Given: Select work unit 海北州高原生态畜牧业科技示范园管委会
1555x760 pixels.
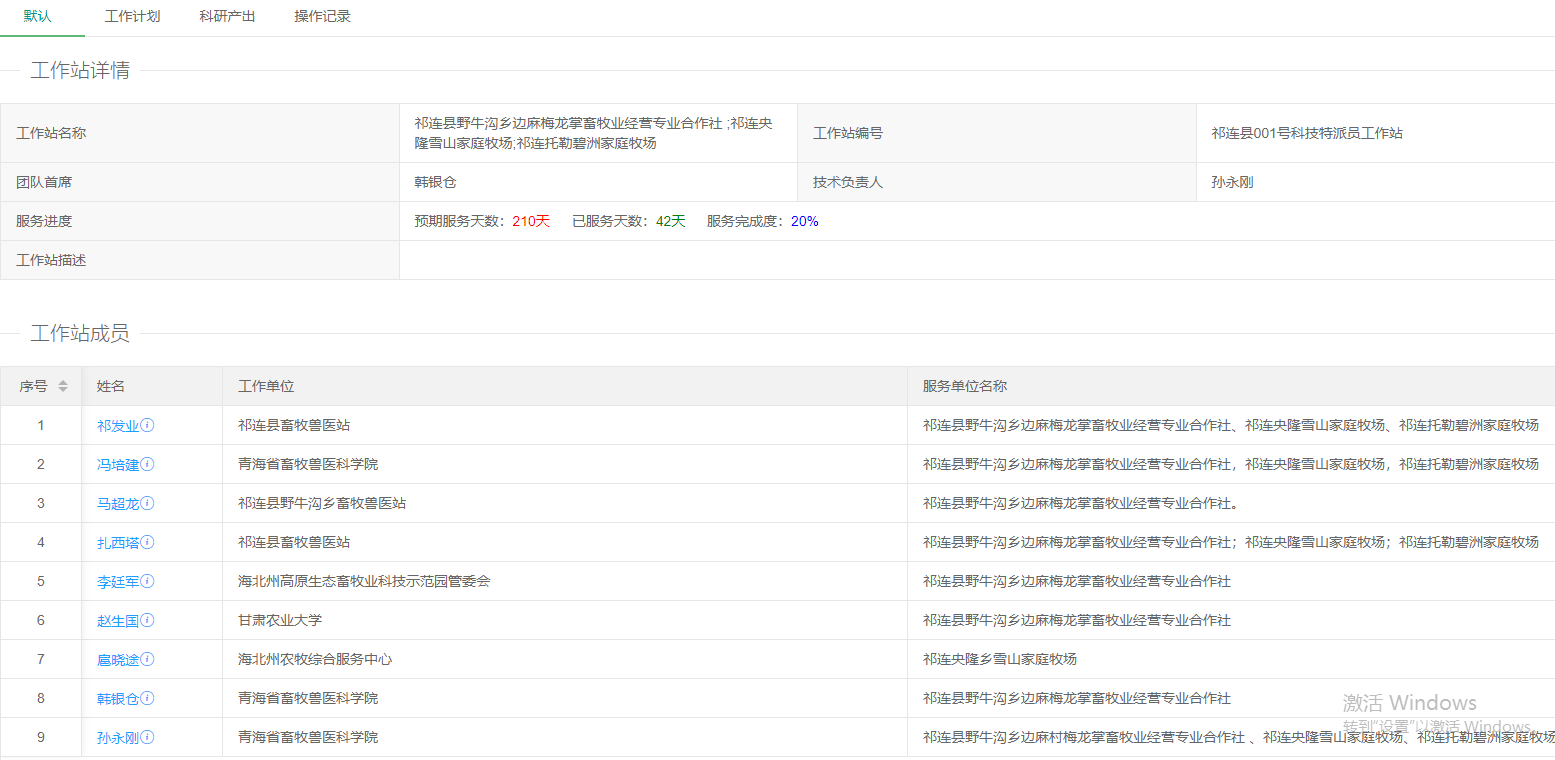Looking at the screenshot, I should pos(364,581).
